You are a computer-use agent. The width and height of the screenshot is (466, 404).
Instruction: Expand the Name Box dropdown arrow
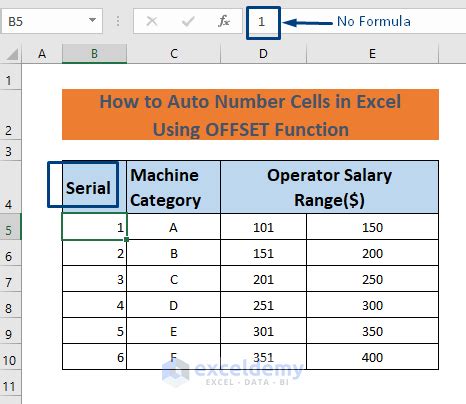pos(92,20)
